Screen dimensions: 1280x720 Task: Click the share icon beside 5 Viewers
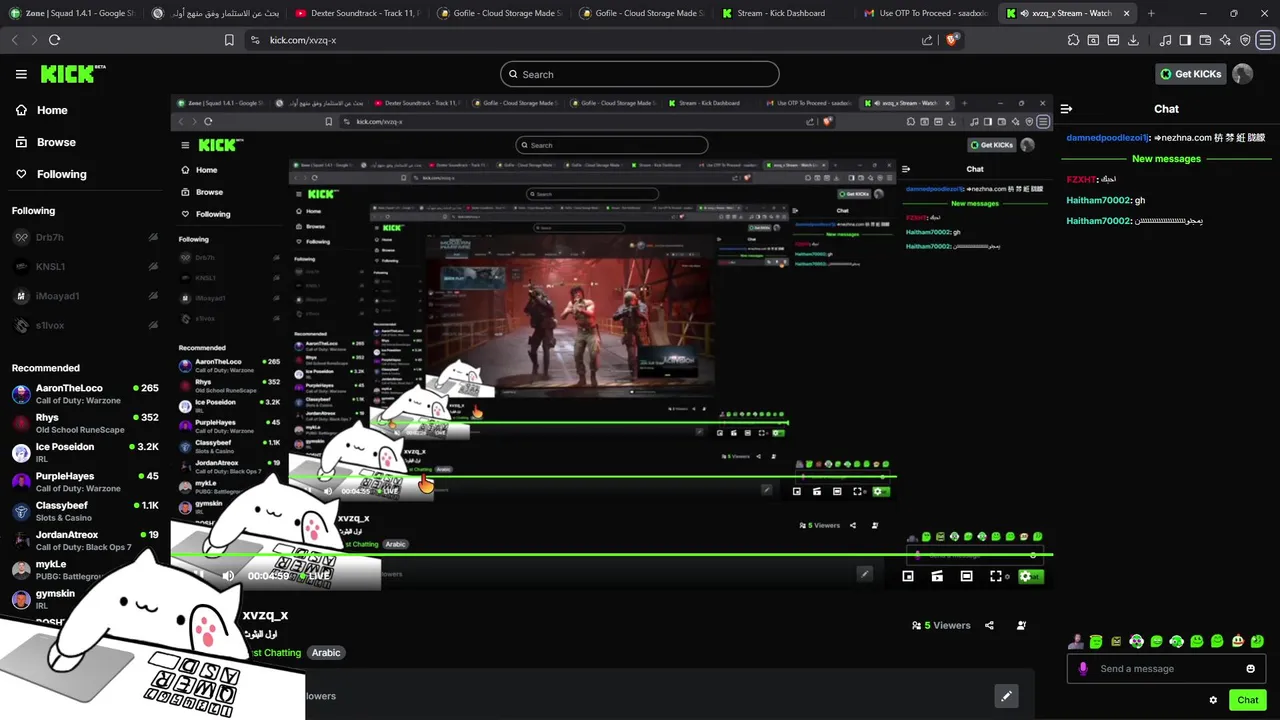(x=989, y=625)
